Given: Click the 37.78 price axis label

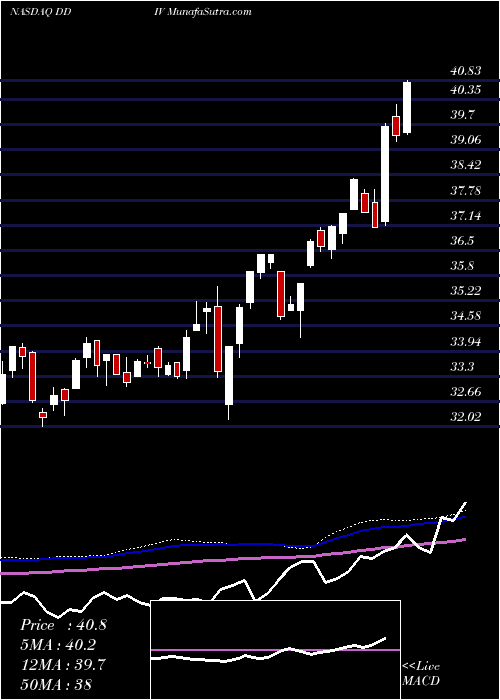Looking at the screenshot, I should [465, 191].
